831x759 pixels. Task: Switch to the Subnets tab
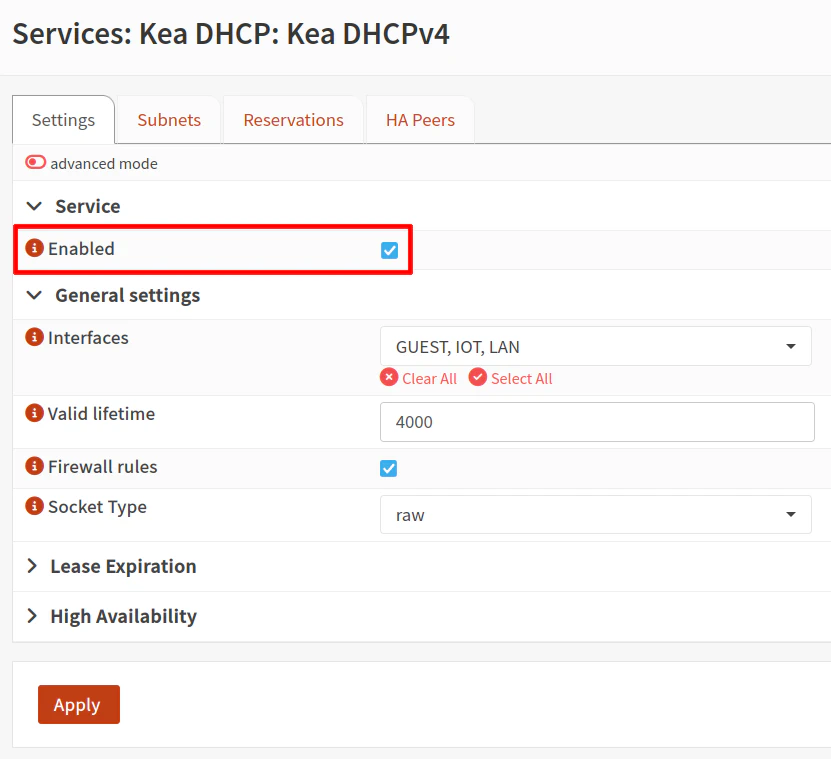click(169, 120)
